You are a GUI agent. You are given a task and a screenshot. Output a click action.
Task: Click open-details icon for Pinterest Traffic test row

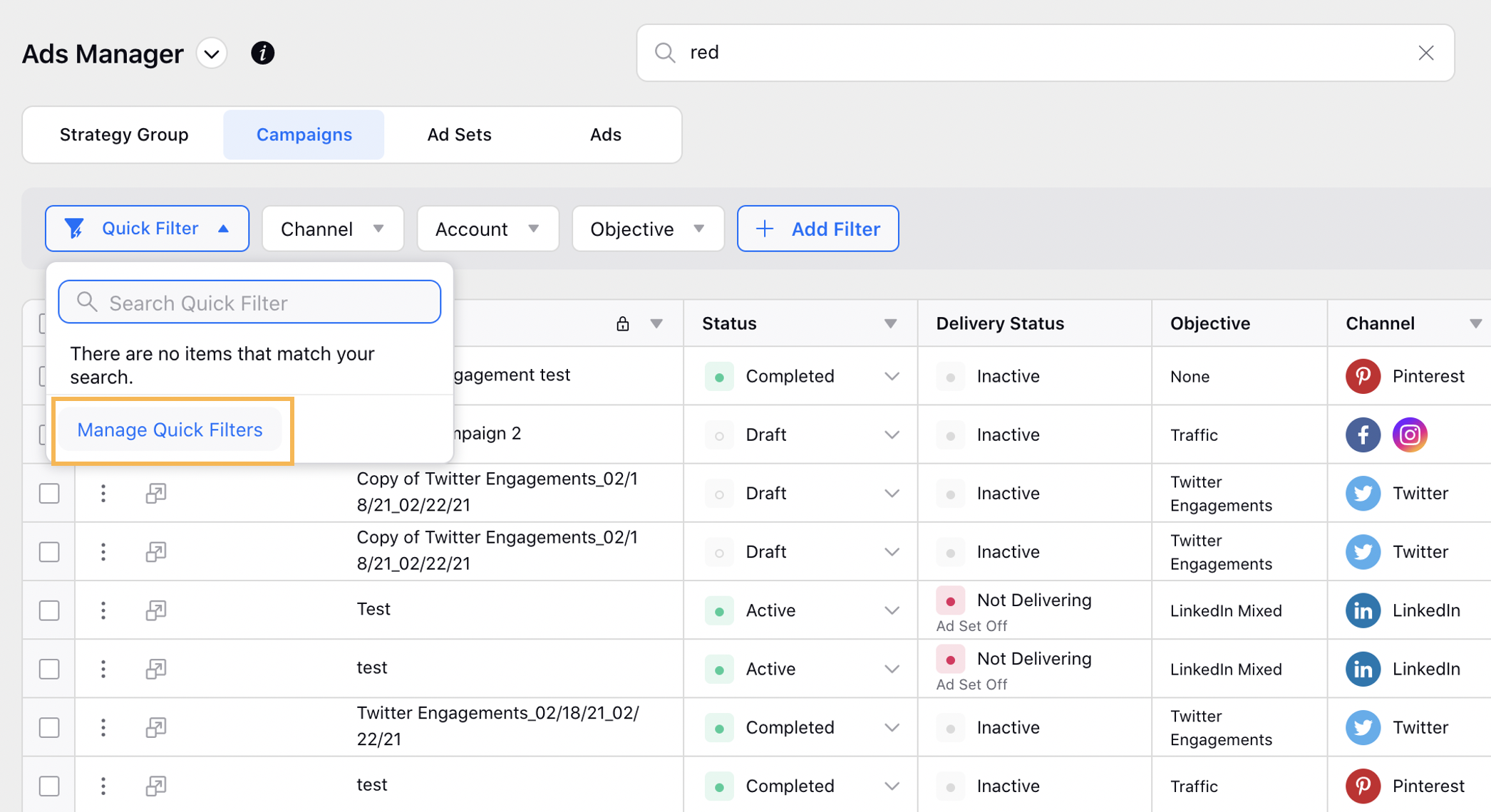point(156,786)
